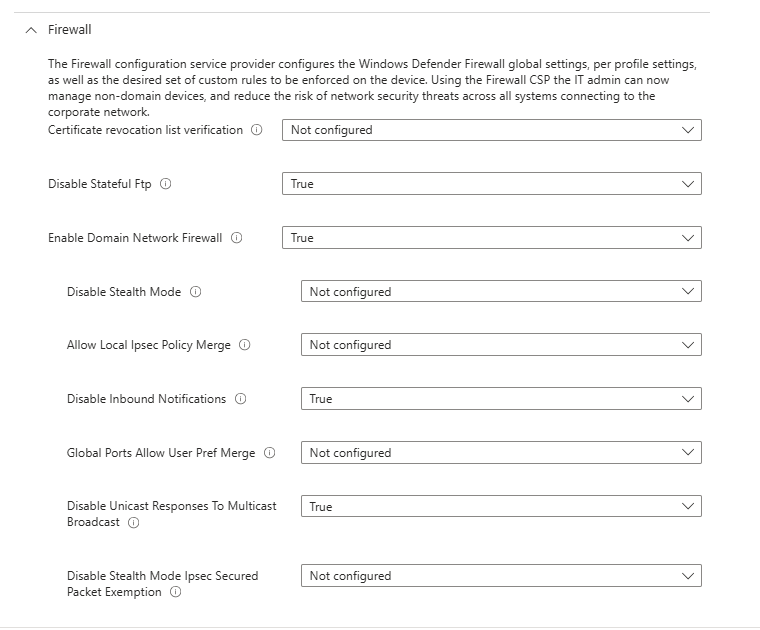Click the Disable Inbound Notifications label

(x=146, y=399)
